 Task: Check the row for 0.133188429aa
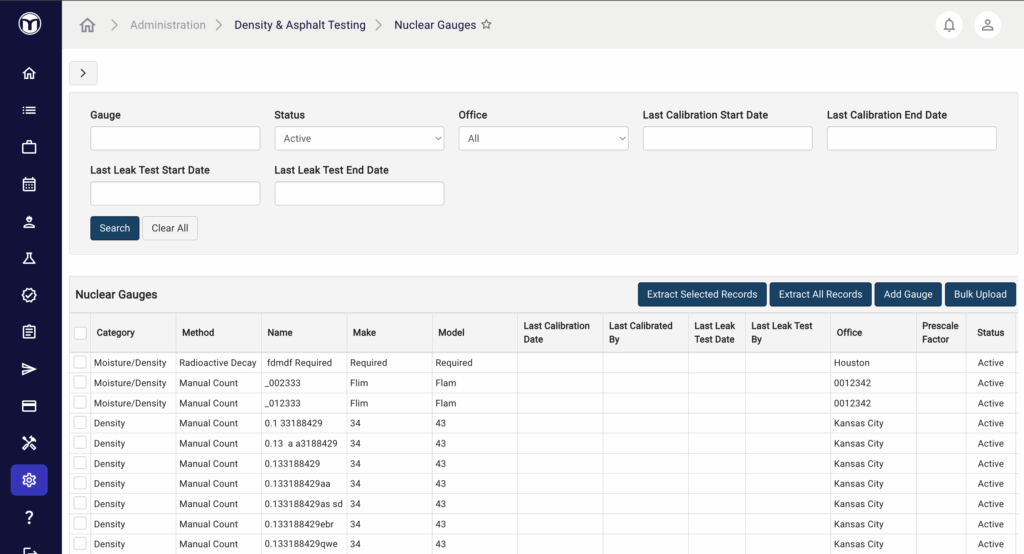click(80, 483)
